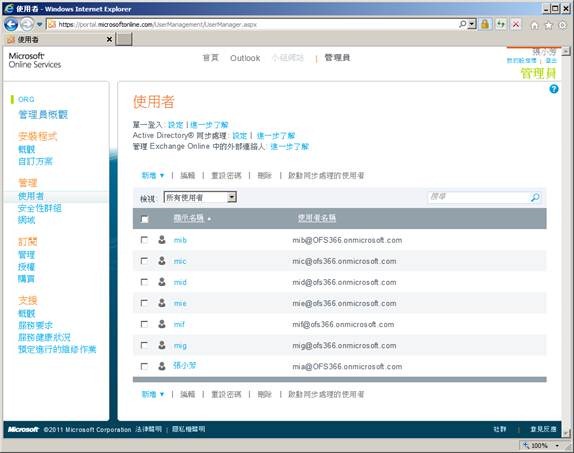Screen dimensions: 574x453
Task: Check the box for user mif
Action: [145, 324]
